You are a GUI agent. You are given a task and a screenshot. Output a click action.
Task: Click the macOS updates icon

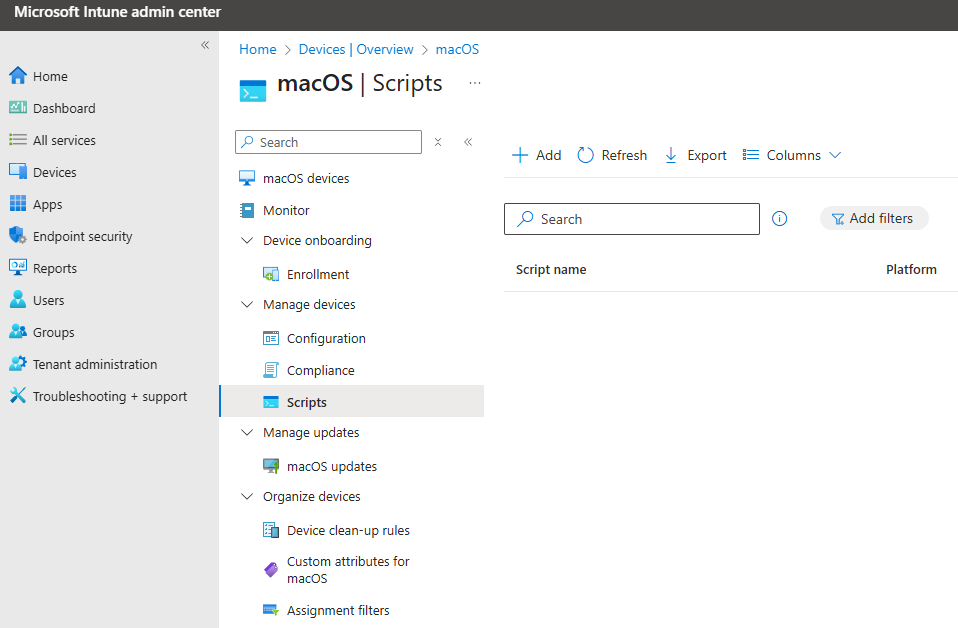pyautogui.click(x=271, y=466)
